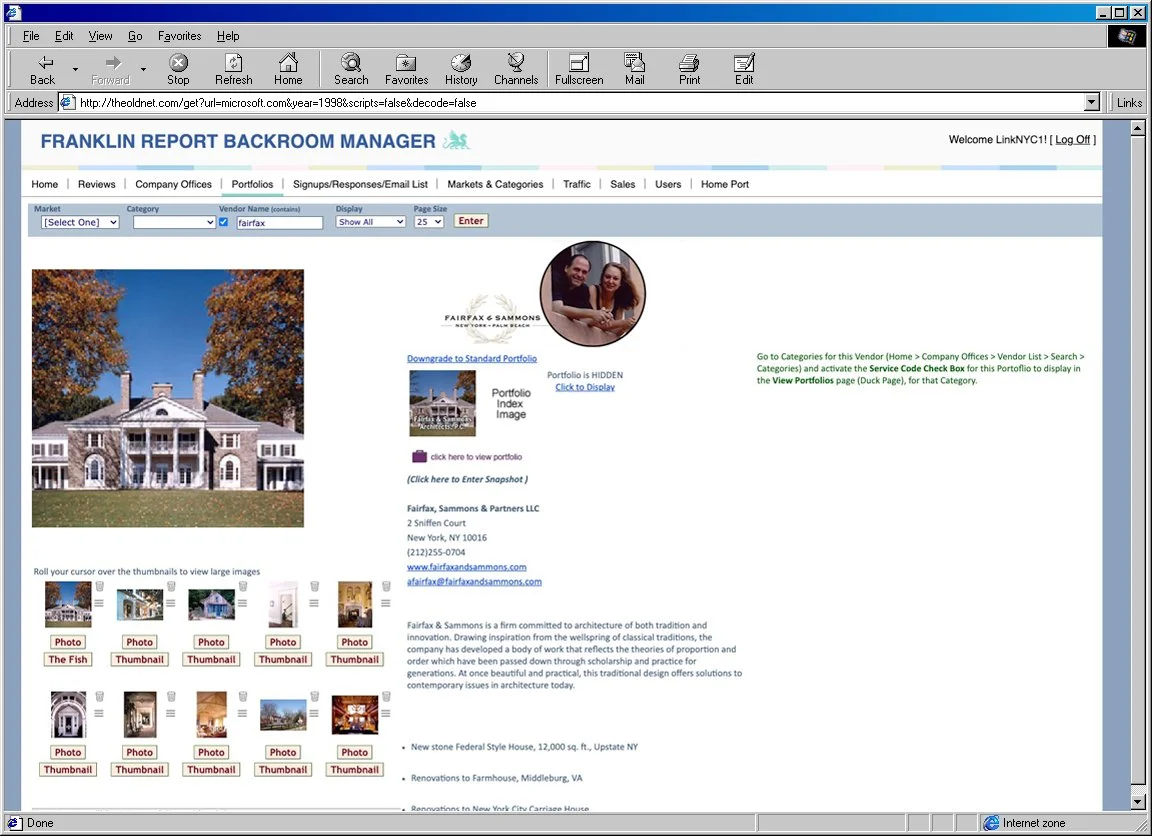Viewport: 1152px width, 836px height.
Task: Toggle the Vendor Name contains checkbox
Action: point(223,222)
